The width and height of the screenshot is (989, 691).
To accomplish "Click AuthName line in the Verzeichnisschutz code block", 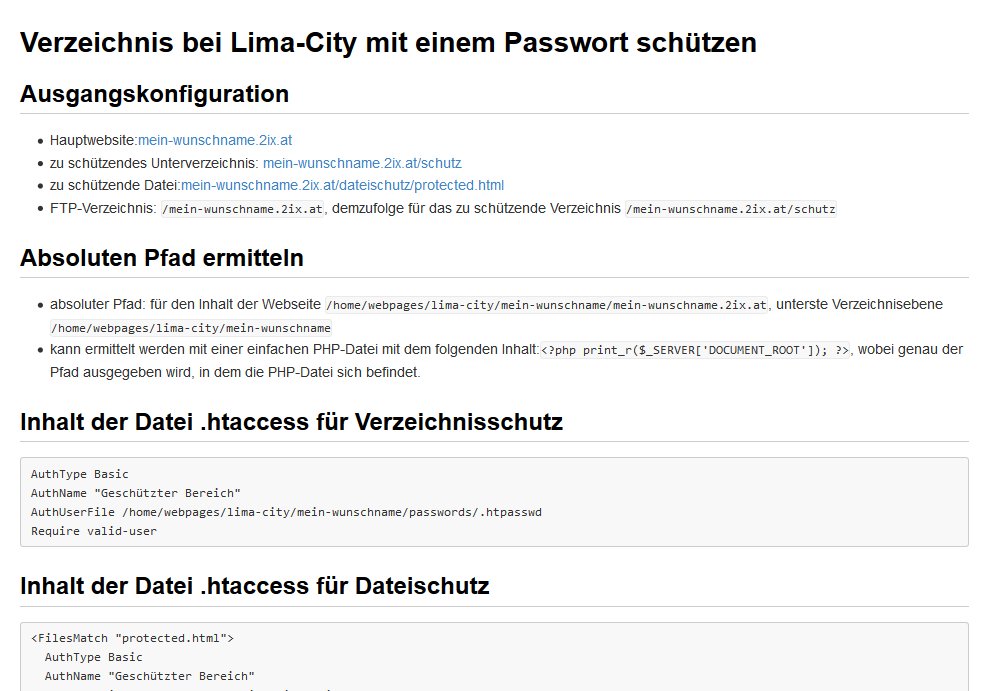I will coord(136,493).
